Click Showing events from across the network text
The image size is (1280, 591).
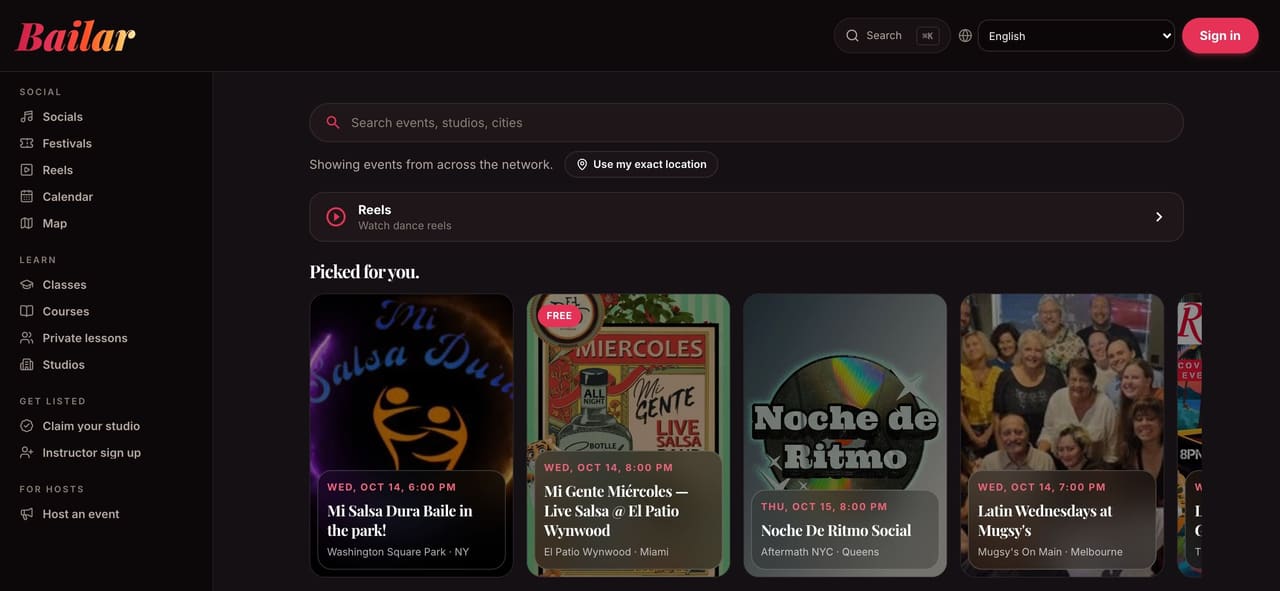(431, 165)
